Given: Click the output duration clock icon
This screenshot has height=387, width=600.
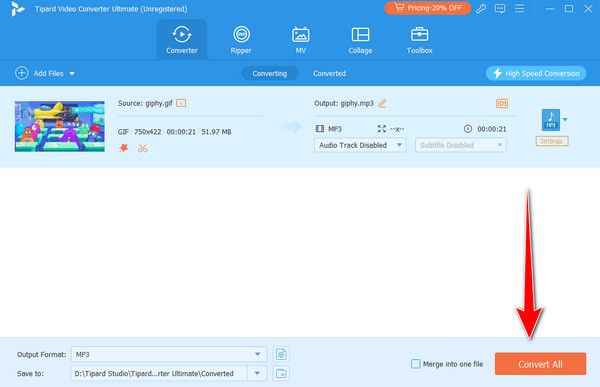Looking at the screenshot, I should (468, 129).
